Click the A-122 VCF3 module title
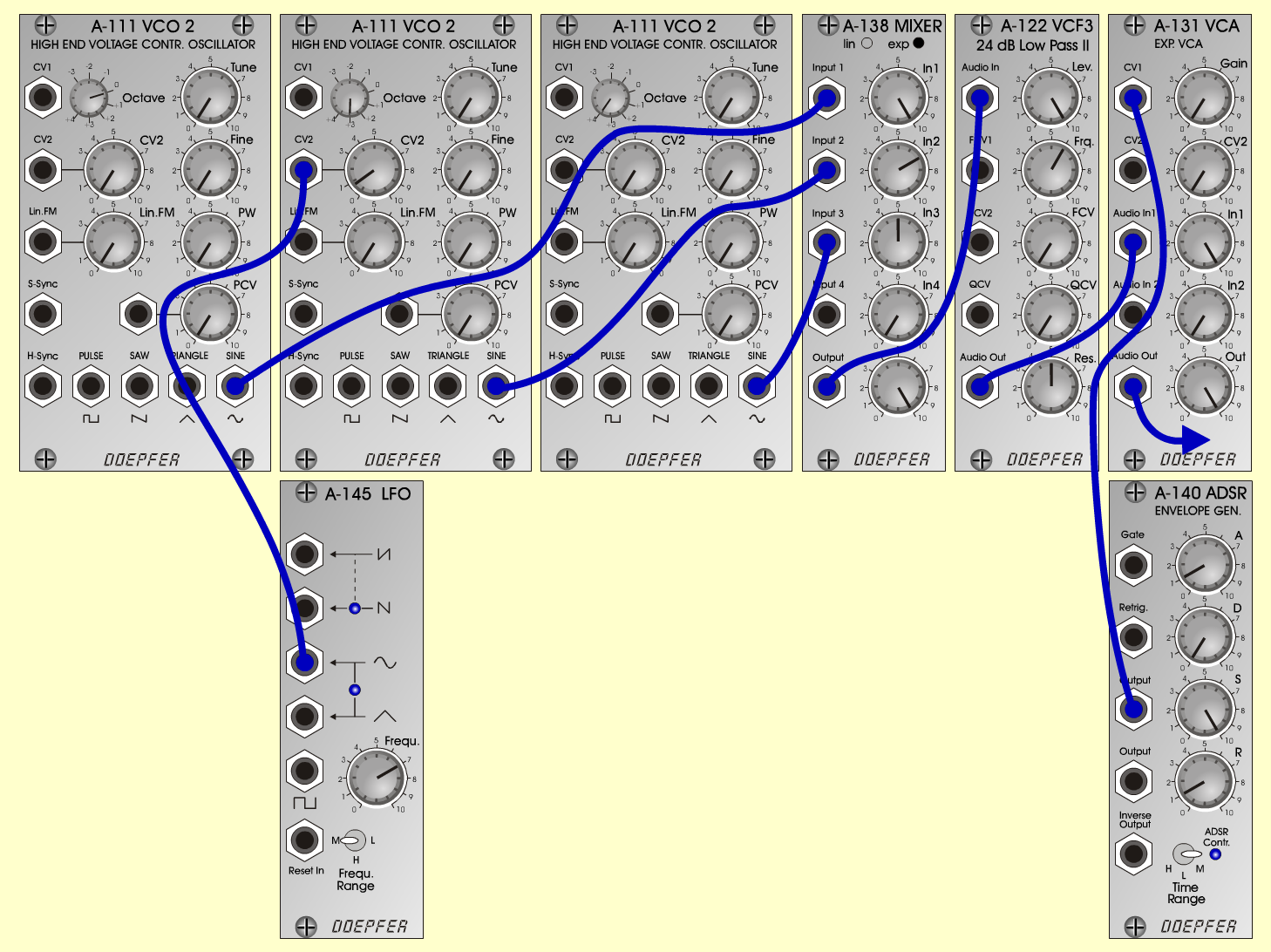Viewport: 1271px width, 952px height. coord(1047,26)
